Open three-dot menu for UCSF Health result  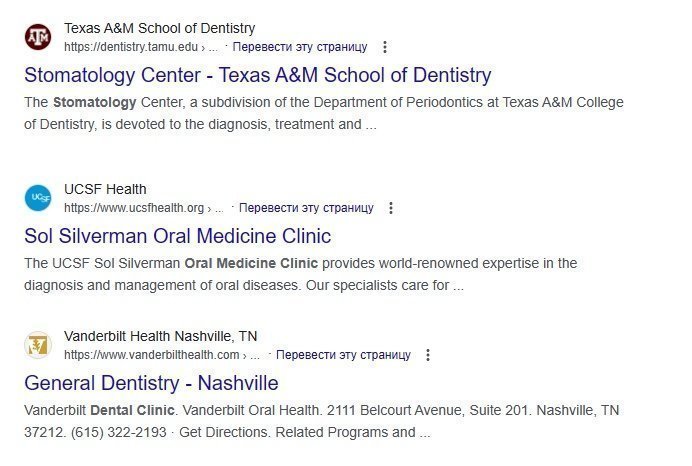(391, 208)
